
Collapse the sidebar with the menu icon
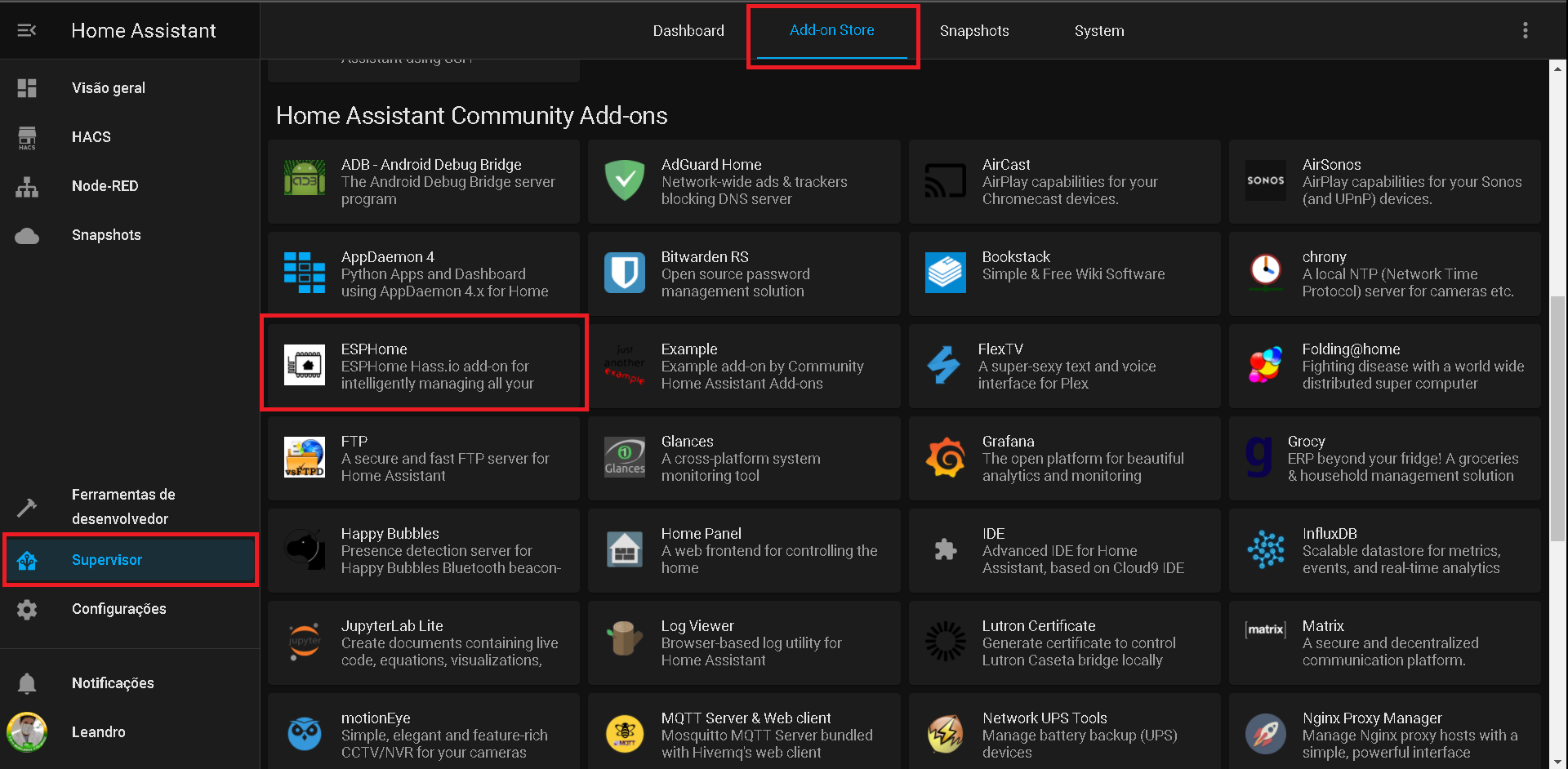[x=27, y=30]
